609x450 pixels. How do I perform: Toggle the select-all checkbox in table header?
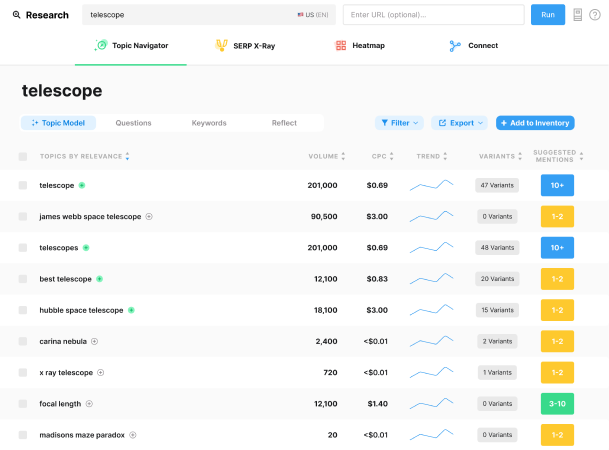[23, 156]
